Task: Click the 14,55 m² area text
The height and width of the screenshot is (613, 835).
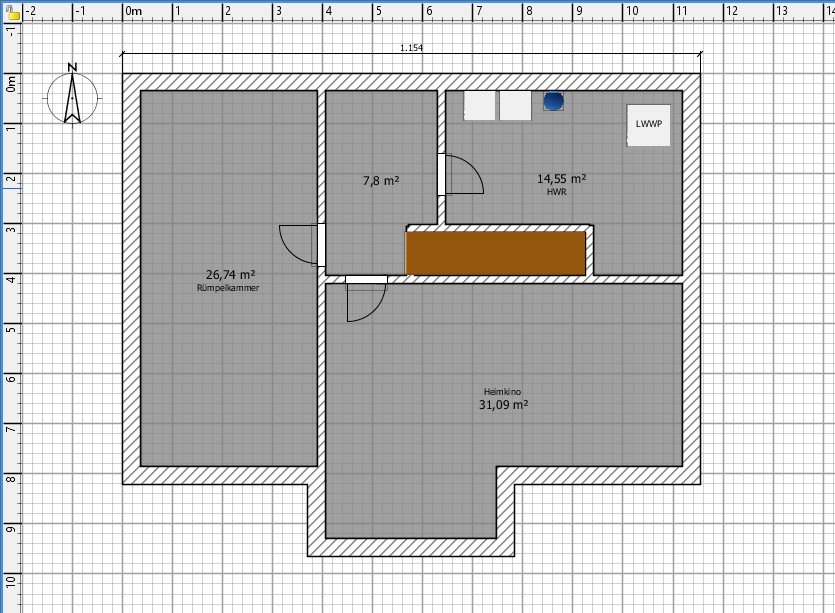Action: coord(561,179)
